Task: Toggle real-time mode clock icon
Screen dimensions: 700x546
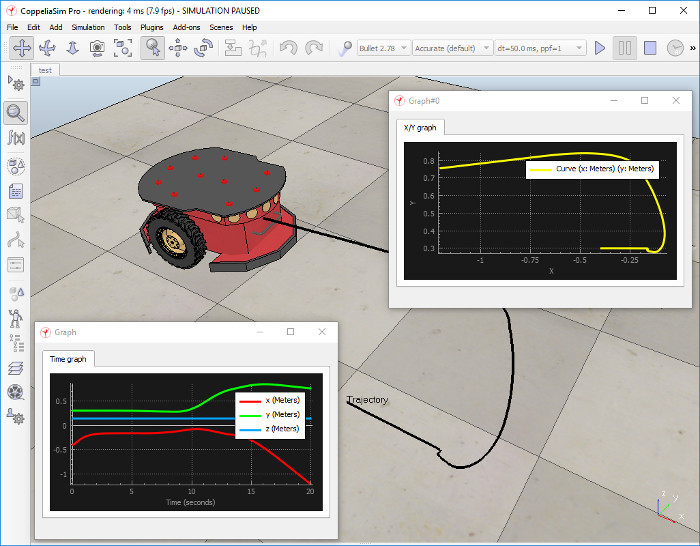Action: point(675,48)
